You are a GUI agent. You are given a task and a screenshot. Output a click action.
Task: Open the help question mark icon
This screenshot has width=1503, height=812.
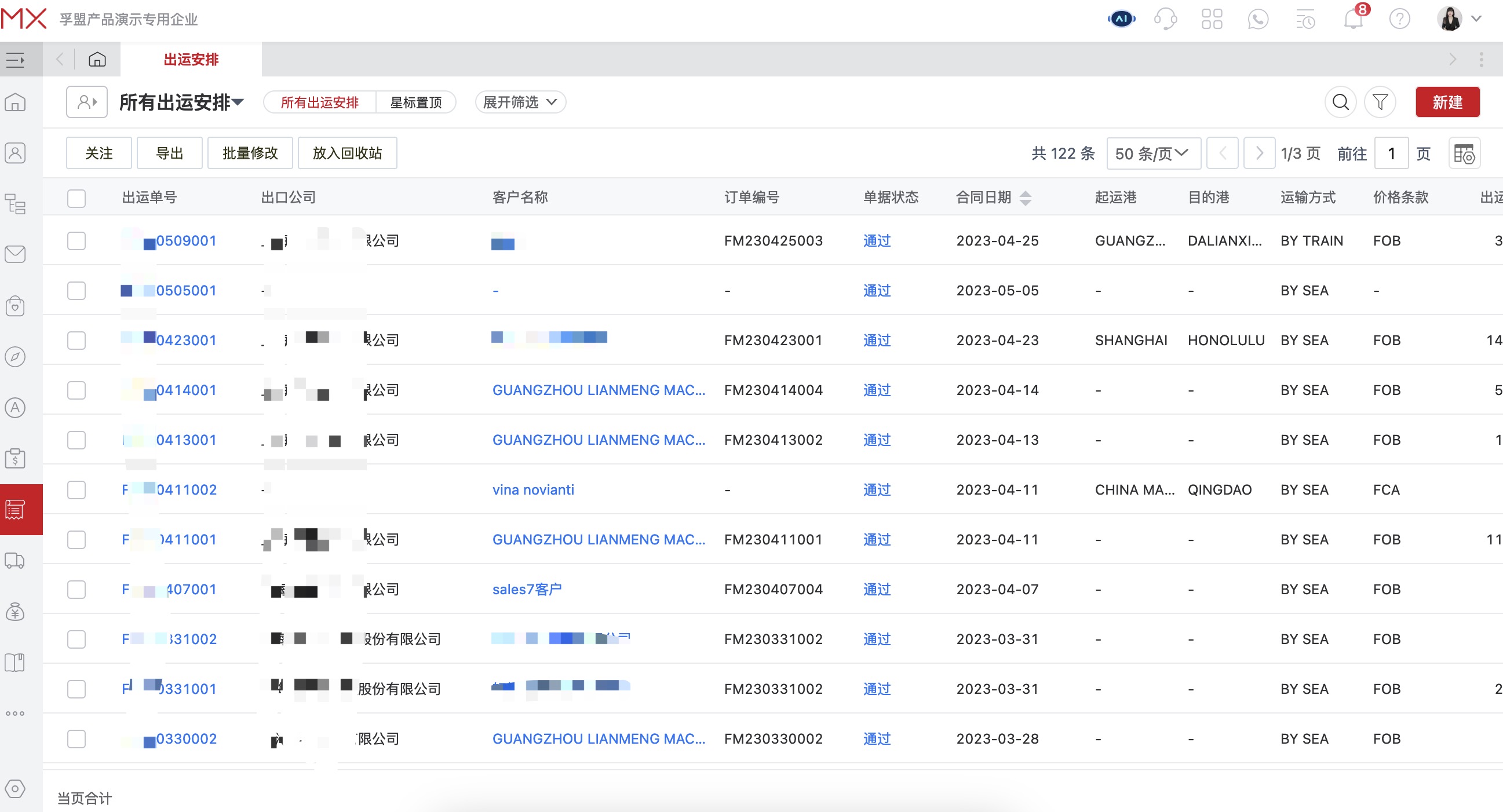tap(1399, 19)
